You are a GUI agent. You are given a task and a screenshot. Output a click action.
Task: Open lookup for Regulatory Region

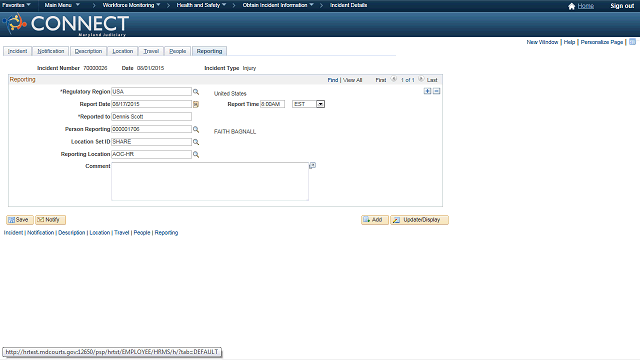196,92
